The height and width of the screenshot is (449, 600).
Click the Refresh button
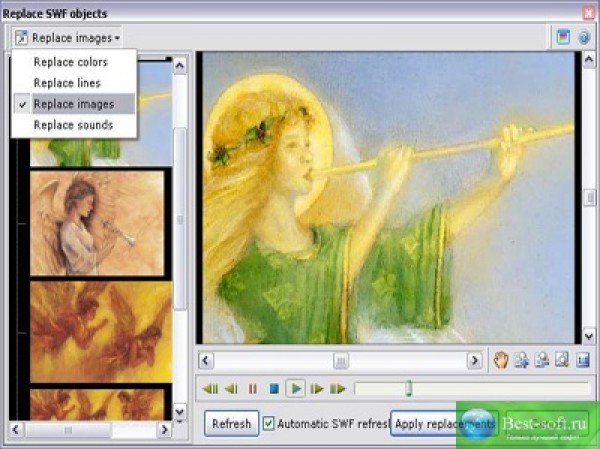232,424
